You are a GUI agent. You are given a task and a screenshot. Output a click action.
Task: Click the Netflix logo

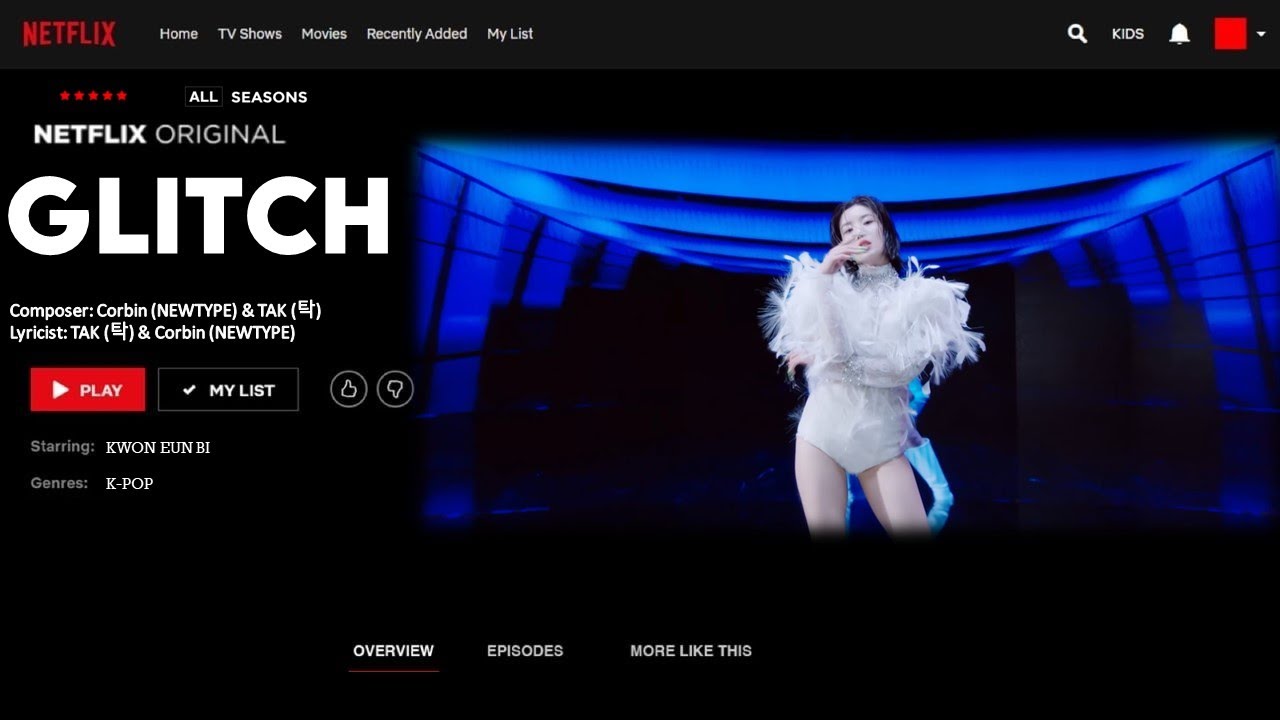point(69,34)
